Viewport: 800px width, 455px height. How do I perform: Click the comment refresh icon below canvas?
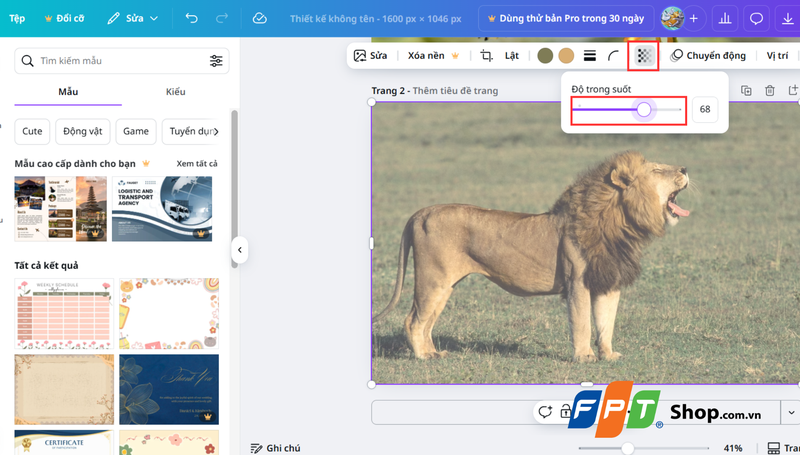coord(545,411)
